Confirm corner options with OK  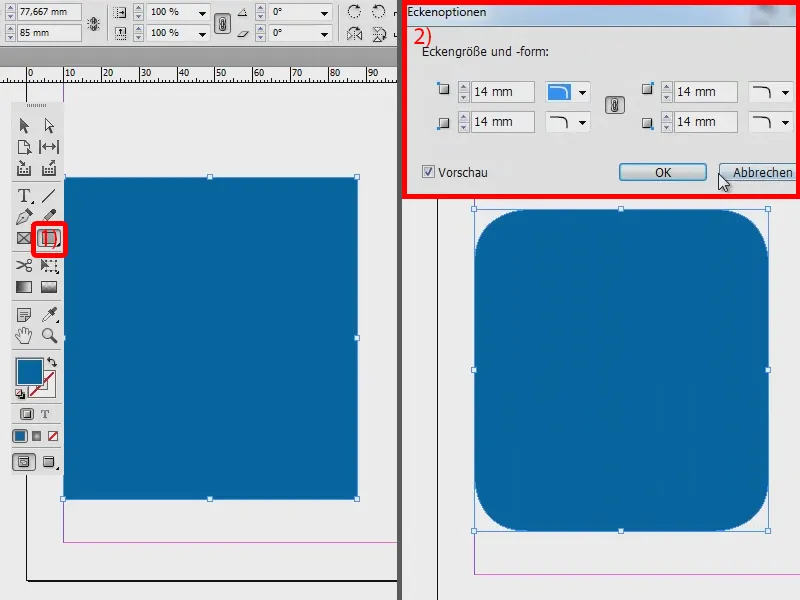click(x=663, y=172)
